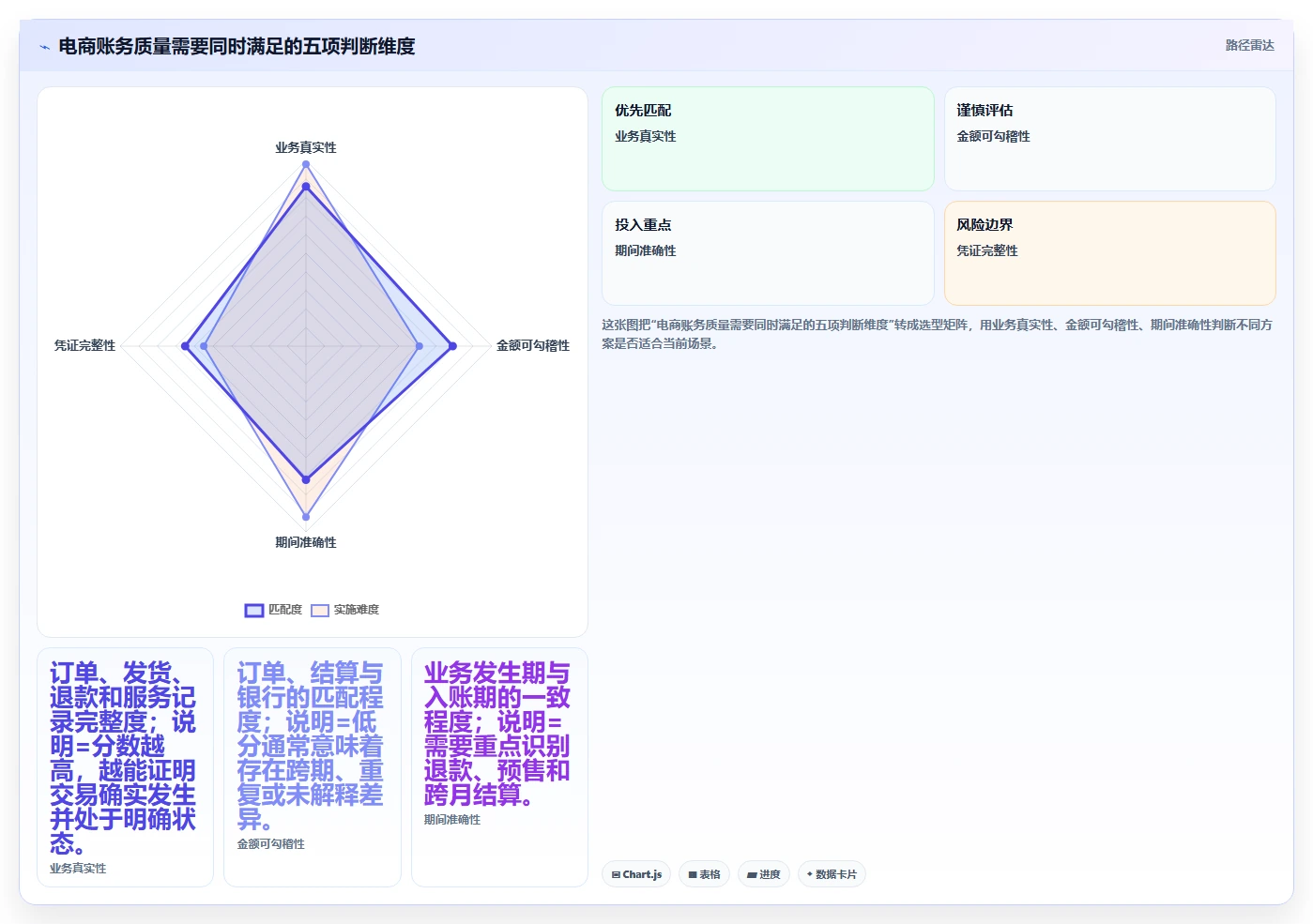This screenshot has height=924, width=1313.
Task: Click the 进度 chip icon
Action: tap(752, 874)
